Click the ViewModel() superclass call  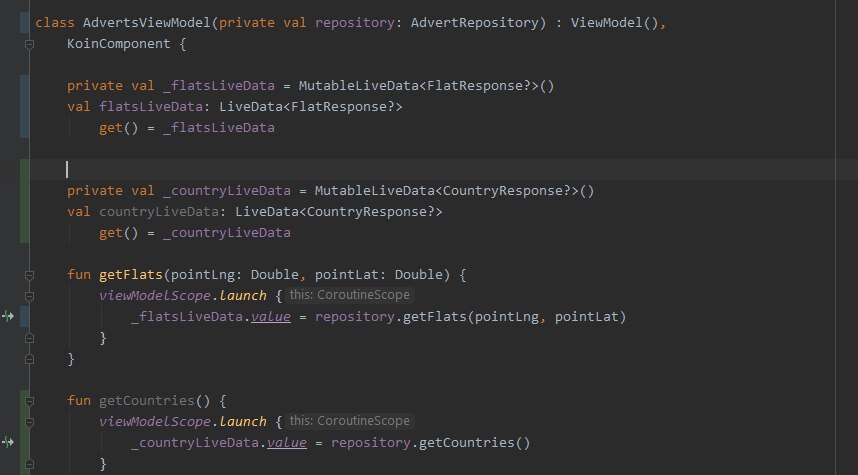pos(614,22)
